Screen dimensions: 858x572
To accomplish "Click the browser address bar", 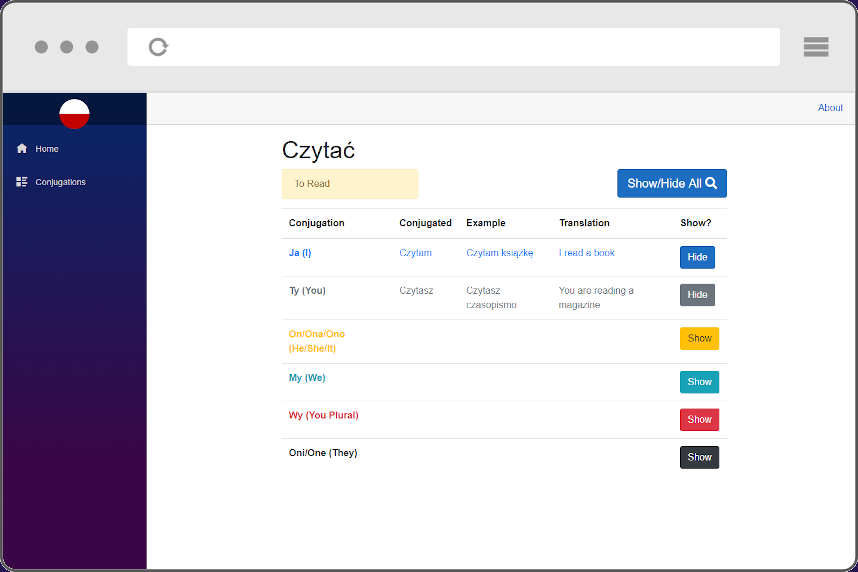I will [x=470, y=47].
